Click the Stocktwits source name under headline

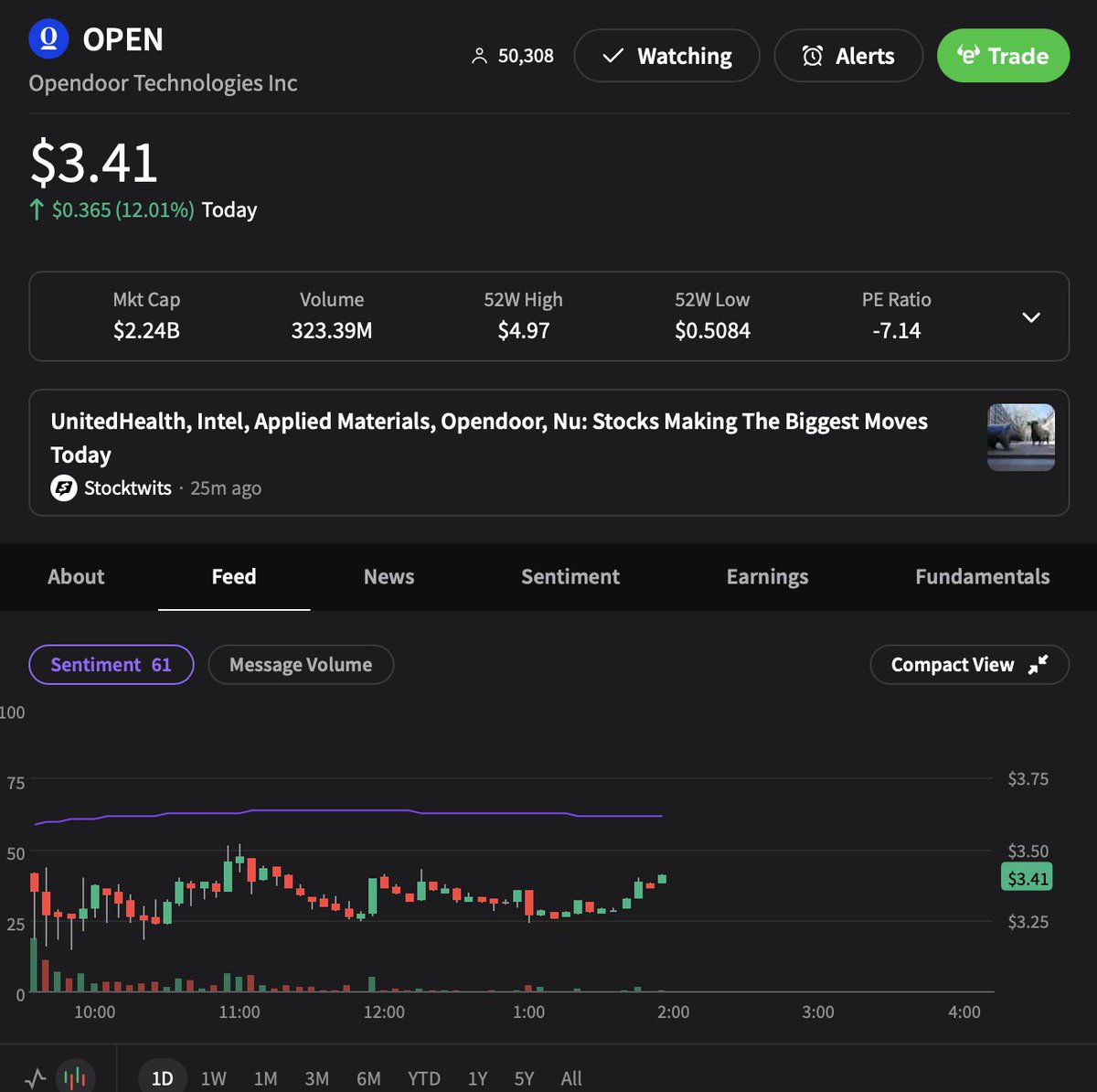click(128, 488)
